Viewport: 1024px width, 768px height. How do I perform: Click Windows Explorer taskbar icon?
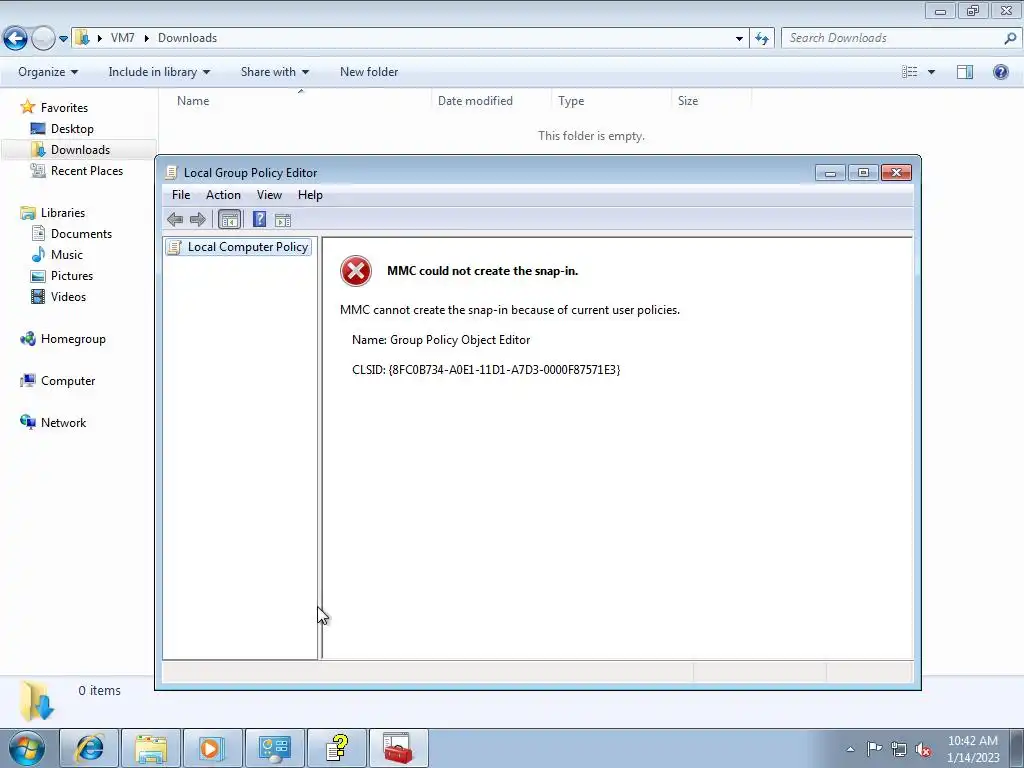(152, 748)
